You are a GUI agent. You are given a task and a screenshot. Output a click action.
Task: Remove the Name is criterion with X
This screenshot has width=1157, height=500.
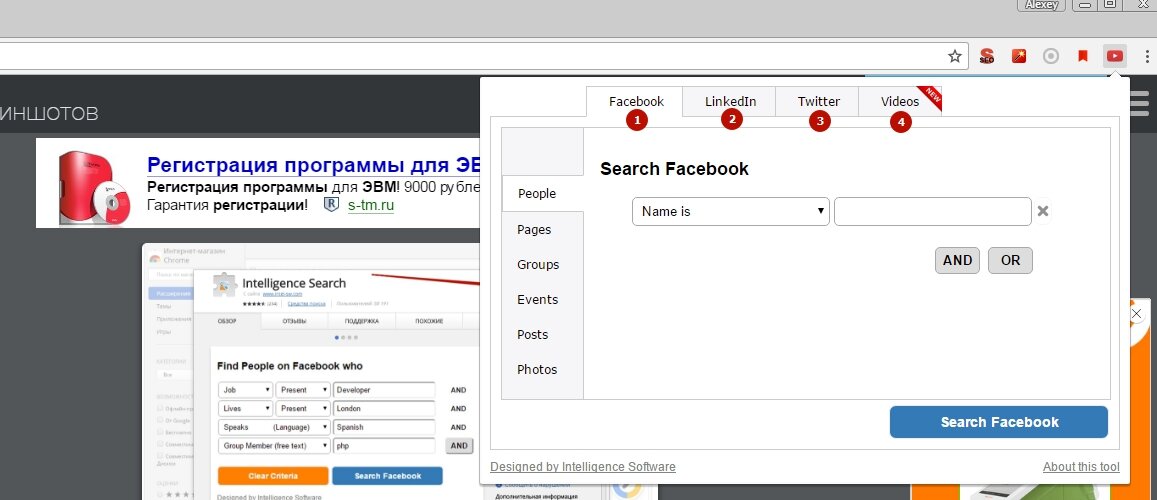point(1043,212)
